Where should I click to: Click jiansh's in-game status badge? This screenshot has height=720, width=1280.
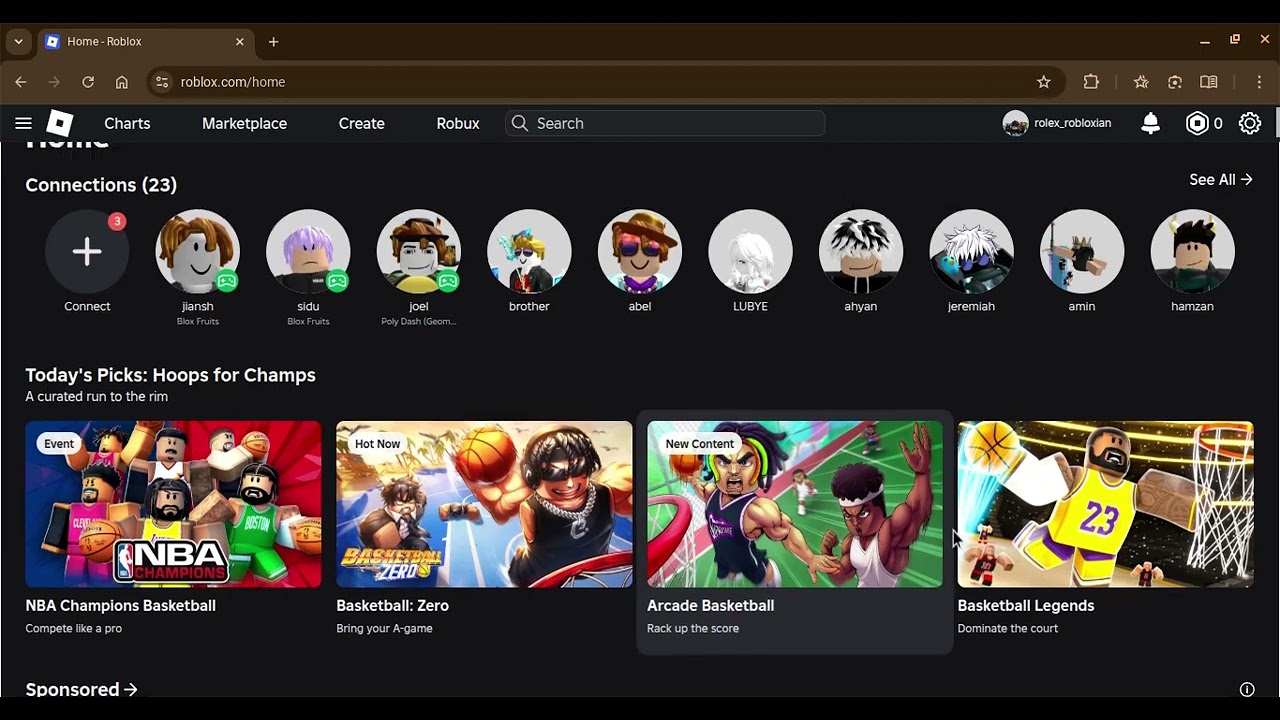pyautogui.click(x=227, y=281)
